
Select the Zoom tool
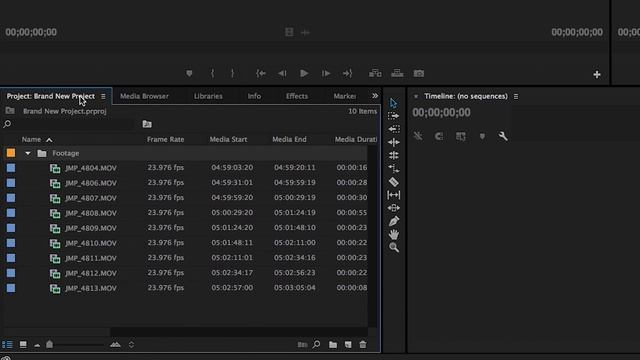[x=393, y=247]
